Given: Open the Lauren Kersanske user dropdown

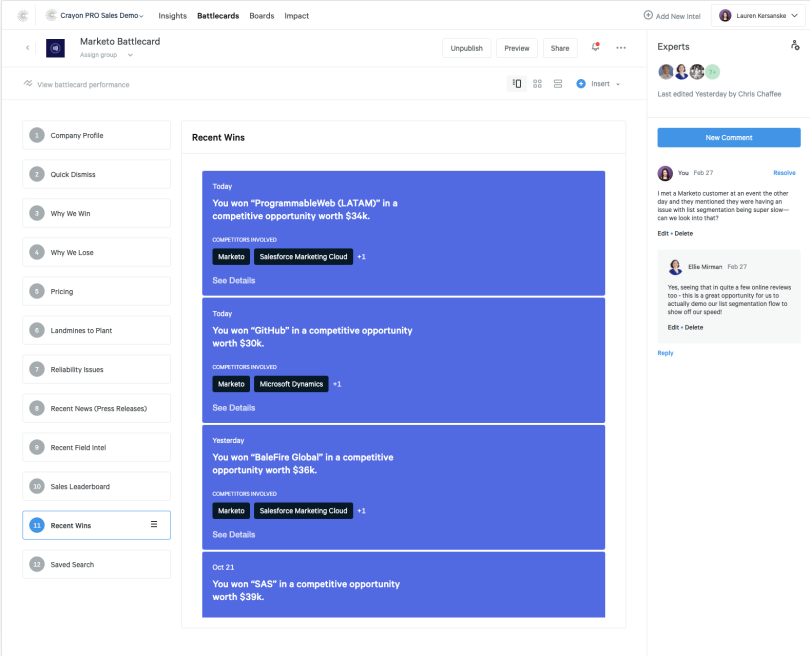Looking at the screenshot, I should coord(758,15).
